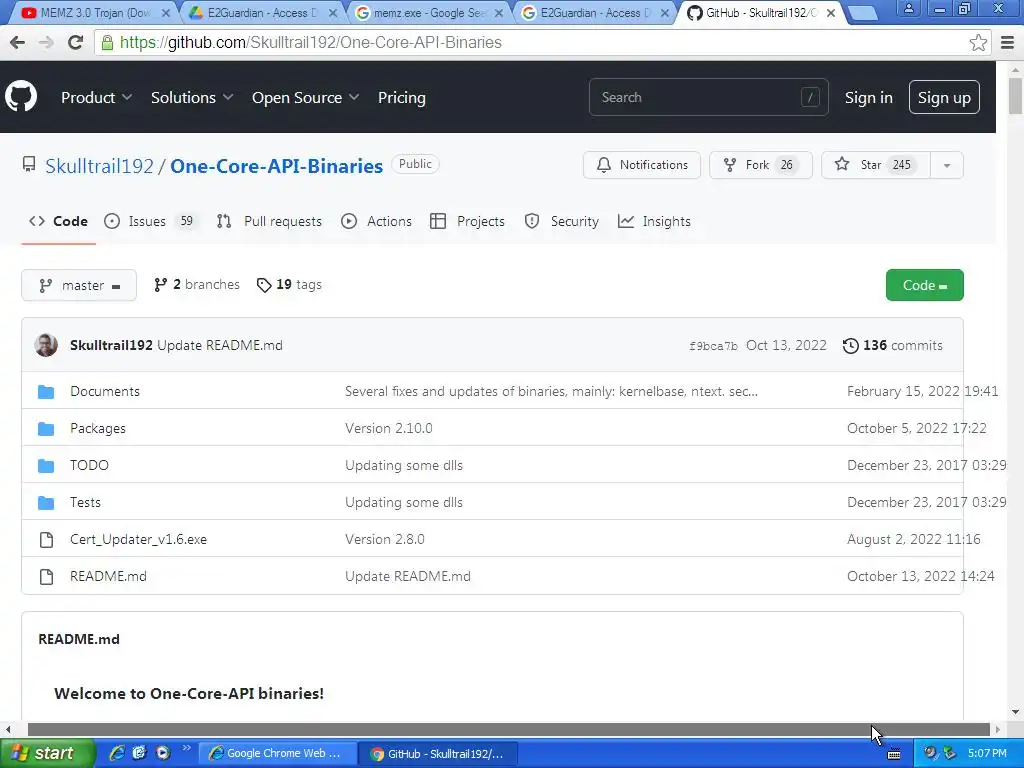Switch to the GitHub Skulltrail192 taskbar item
Viewport: 1024px width, 768px height.
pyautogui.click(x=439, y=754)
